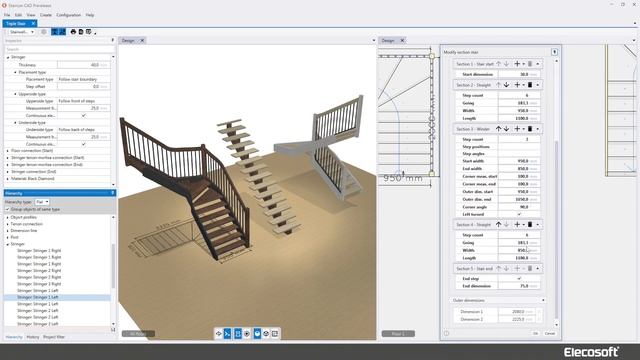Screen dimensions: 640x360
Task: Click Cancel in Modify section stair dialog
Action: click(x=550, y=333)
